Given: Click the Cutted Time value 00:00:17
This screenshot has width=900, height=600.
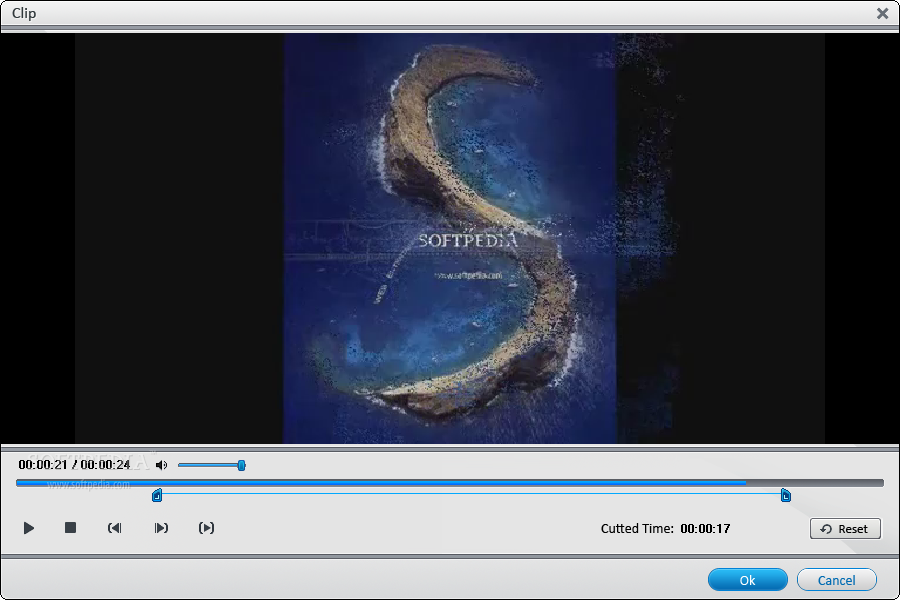Looking at the screenshot, I should (x=705, y=529).
